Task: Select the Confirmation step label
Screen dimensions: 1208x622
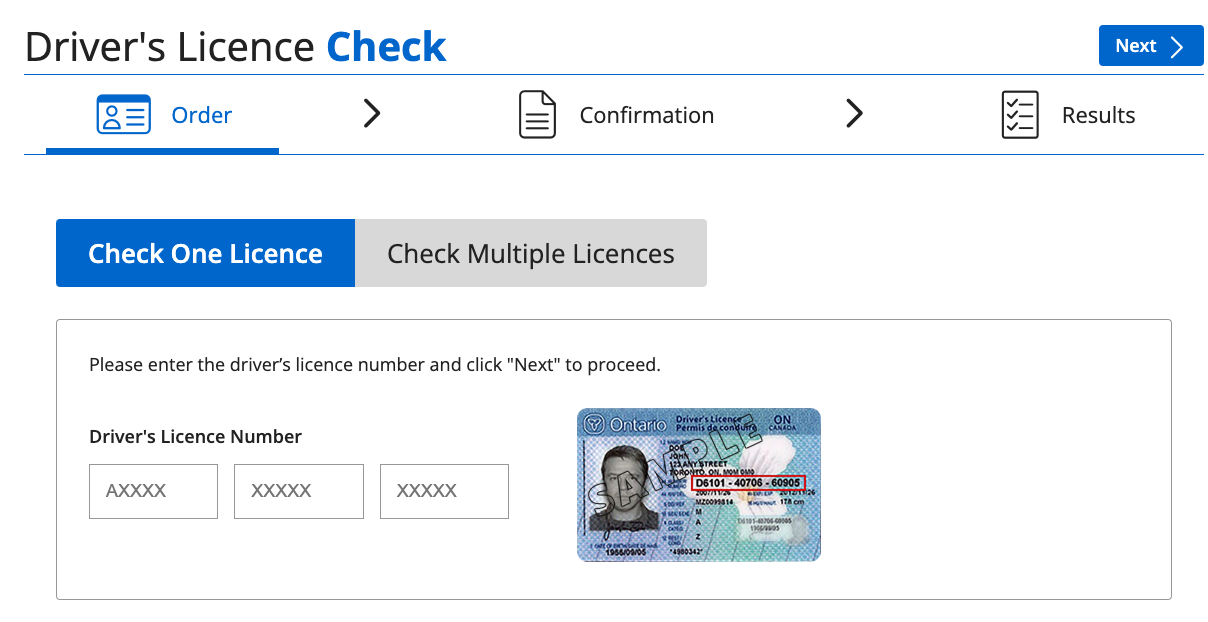Action: click(x=646, y=115)
